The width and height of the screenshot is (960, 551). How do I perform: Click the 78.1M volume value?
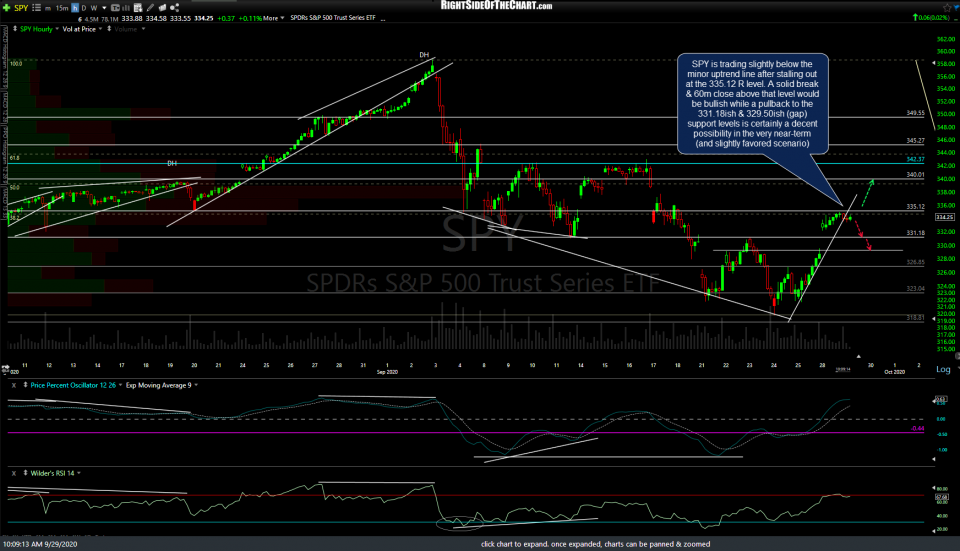click(110, 19)
